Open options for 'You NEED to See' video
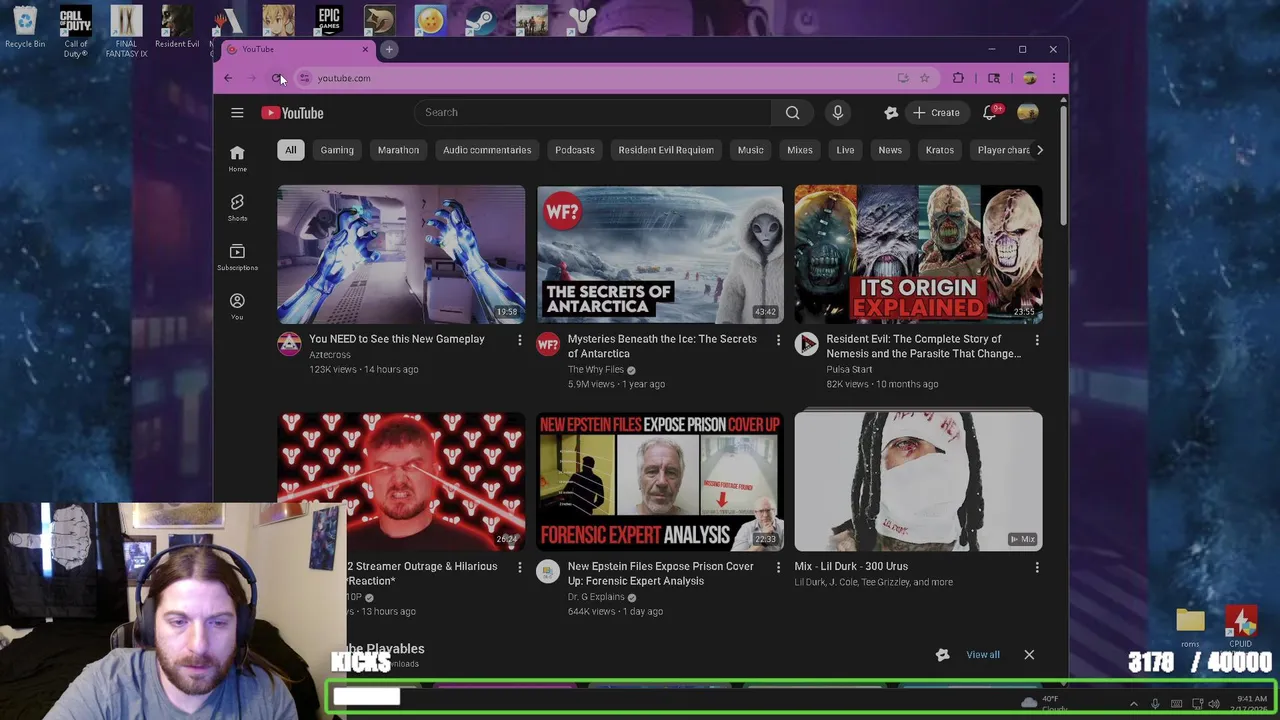Image resolution: width=1280 pixels, height=720 pixels. 519,340
